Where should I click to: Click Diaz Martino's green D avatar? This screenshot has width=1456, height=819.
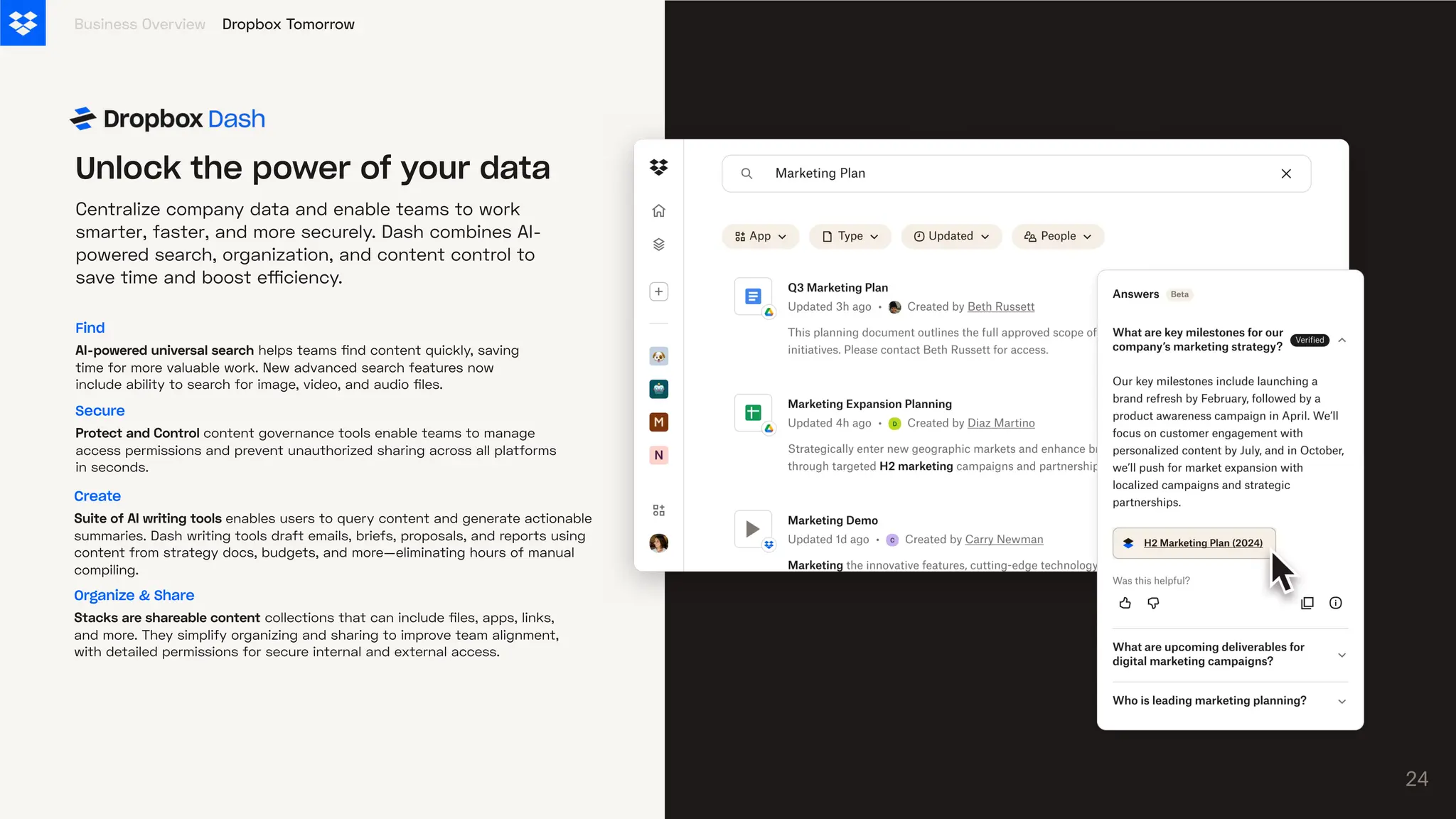895,424
